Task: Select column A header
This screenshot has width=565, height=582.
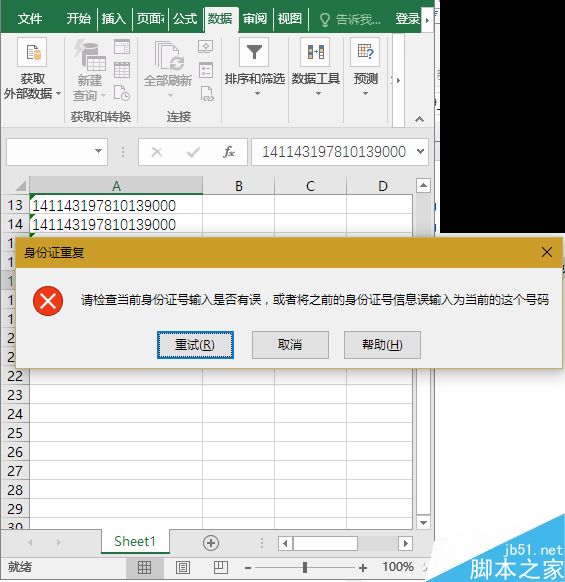Action: pos(116,186)
